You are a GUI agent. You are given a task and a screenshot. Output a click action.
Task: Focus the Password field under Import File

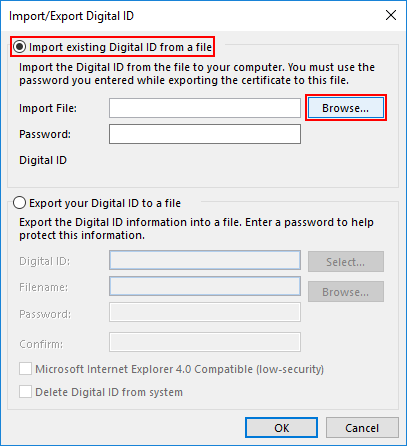click(205, 134)
